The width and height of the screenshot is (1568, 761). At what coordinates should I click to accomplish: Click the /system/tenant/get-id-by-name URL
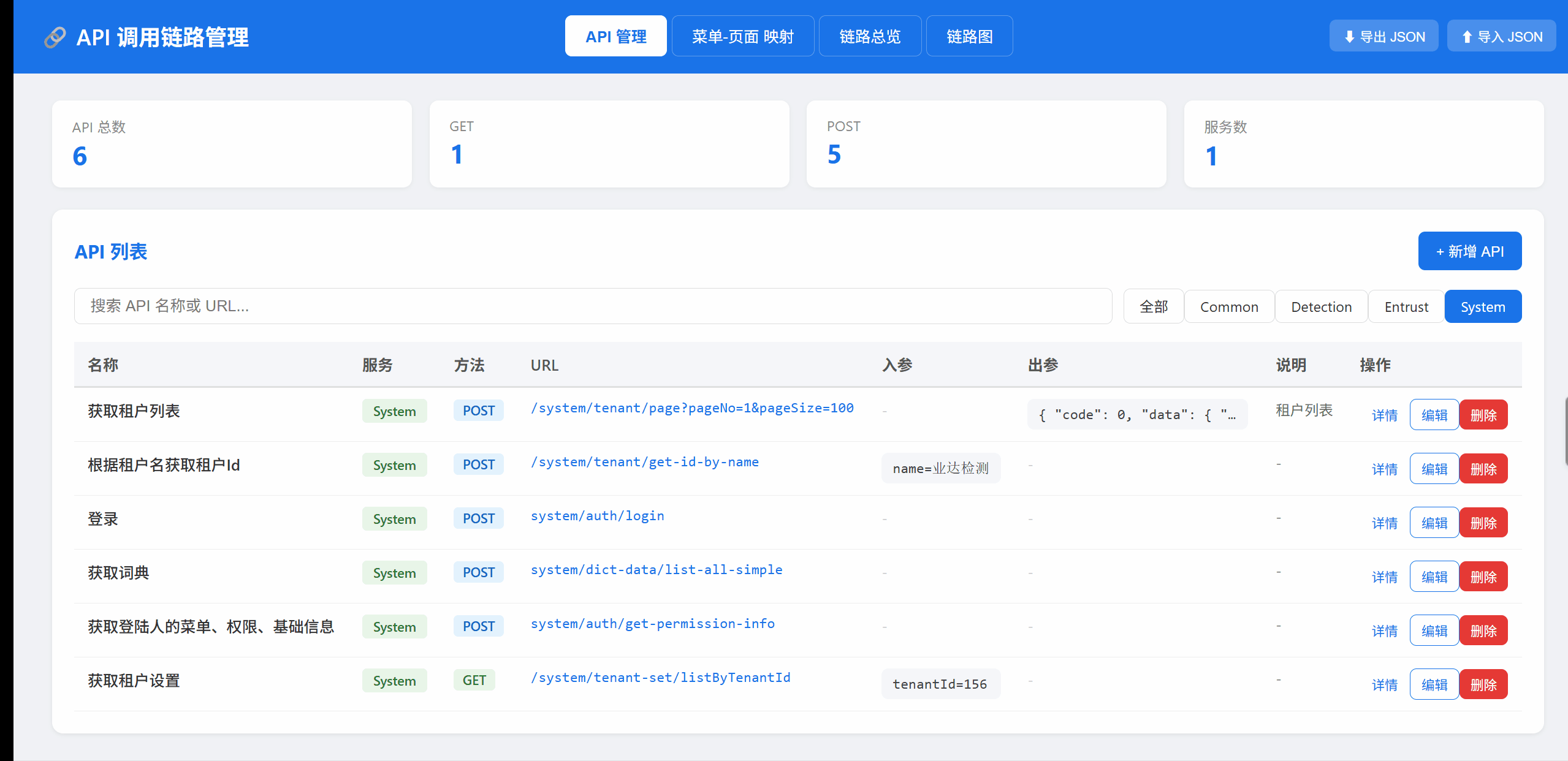tap(645, 462)
